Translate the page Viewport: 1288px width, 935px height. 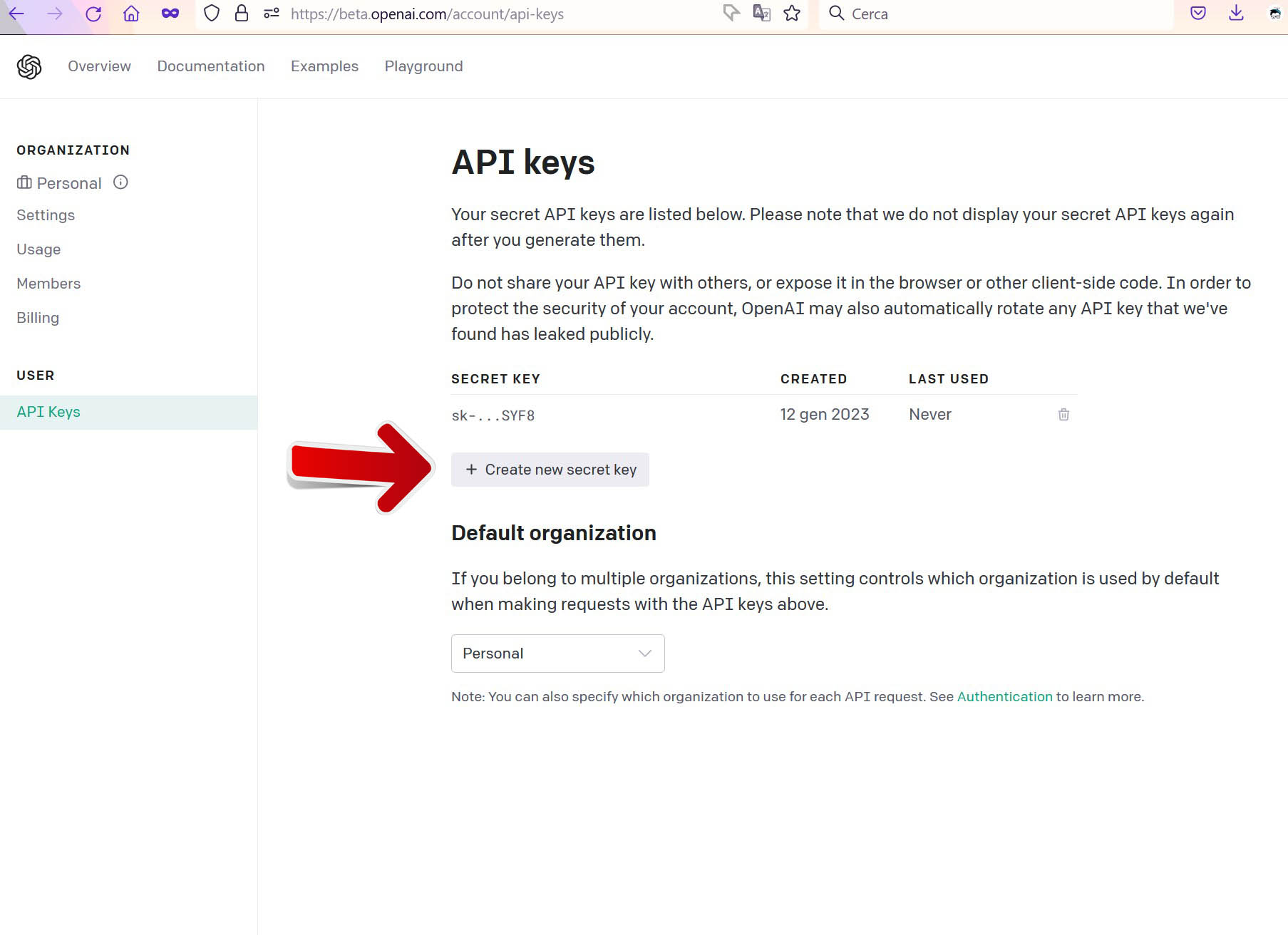tap(761, 14)
